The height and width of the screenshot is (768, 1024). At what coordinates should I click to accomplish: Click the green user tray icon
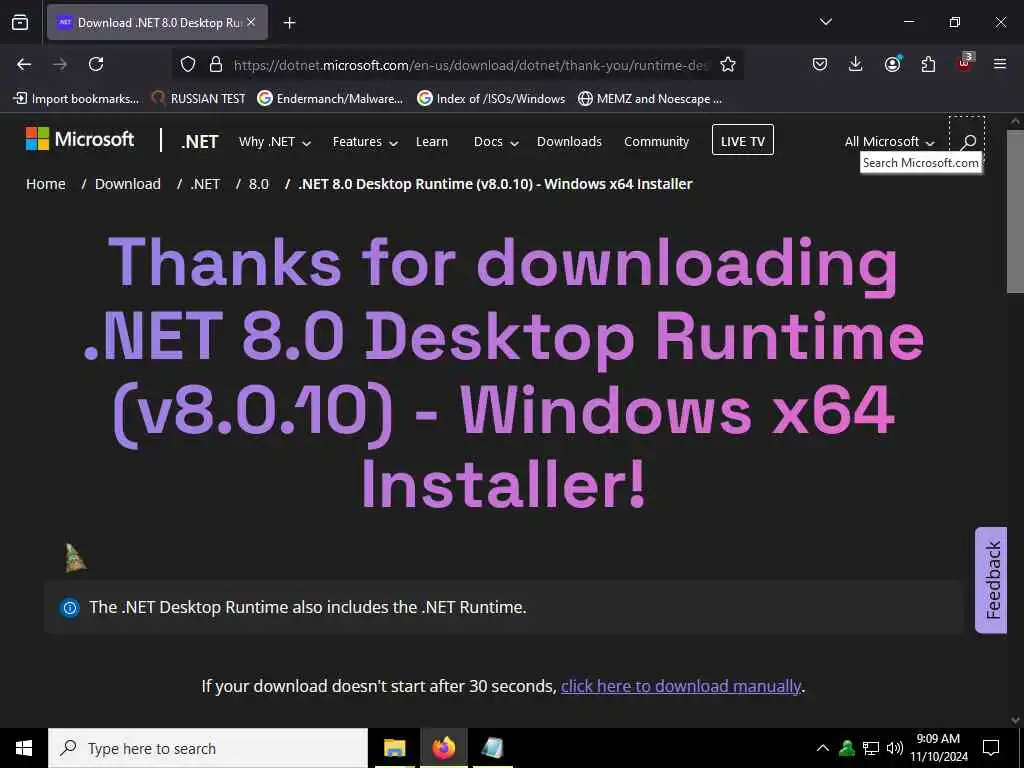click(847, 748)
